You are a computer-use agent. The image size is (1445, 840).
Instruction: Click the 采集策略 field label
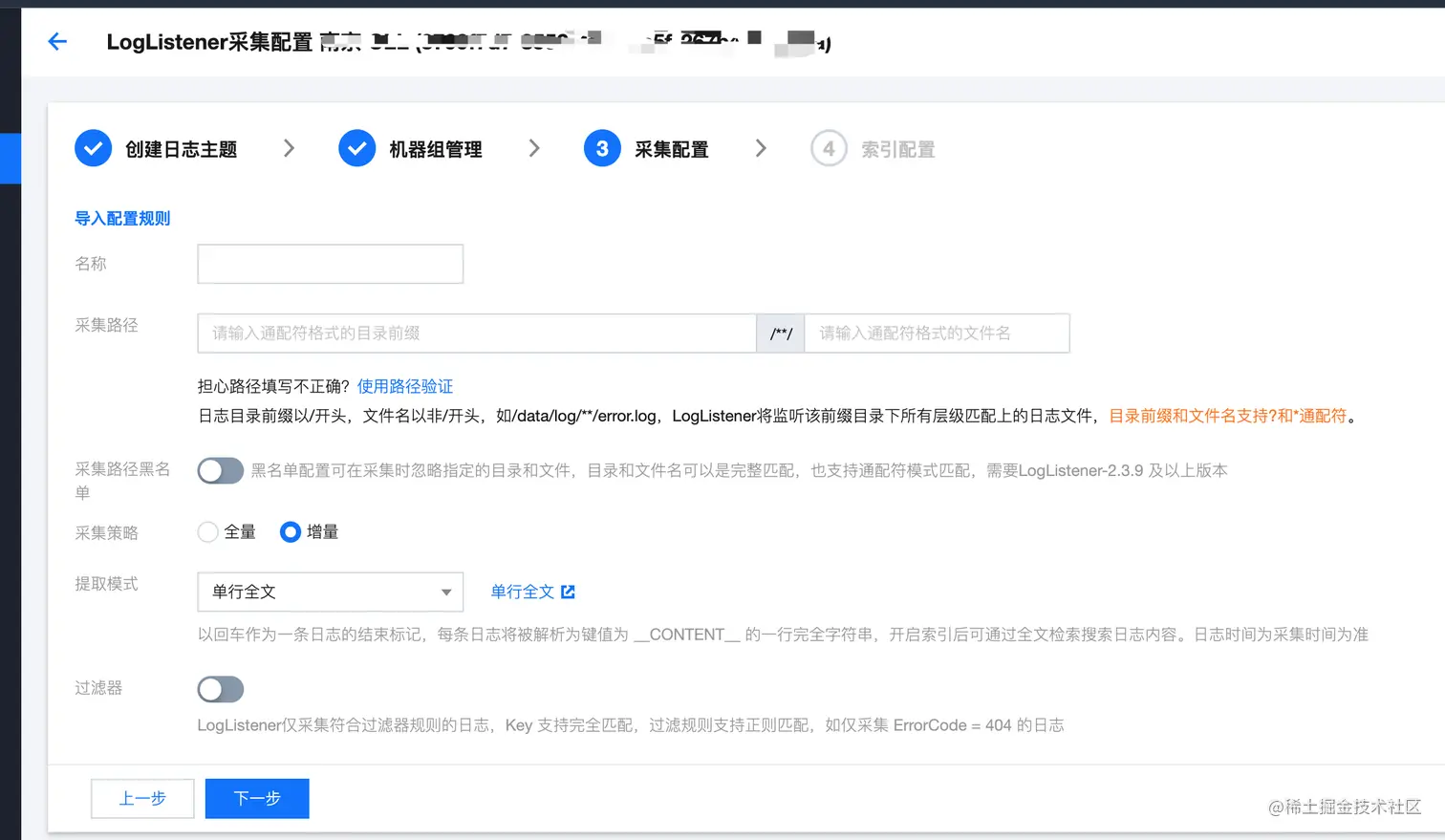(x=107, y=533)
